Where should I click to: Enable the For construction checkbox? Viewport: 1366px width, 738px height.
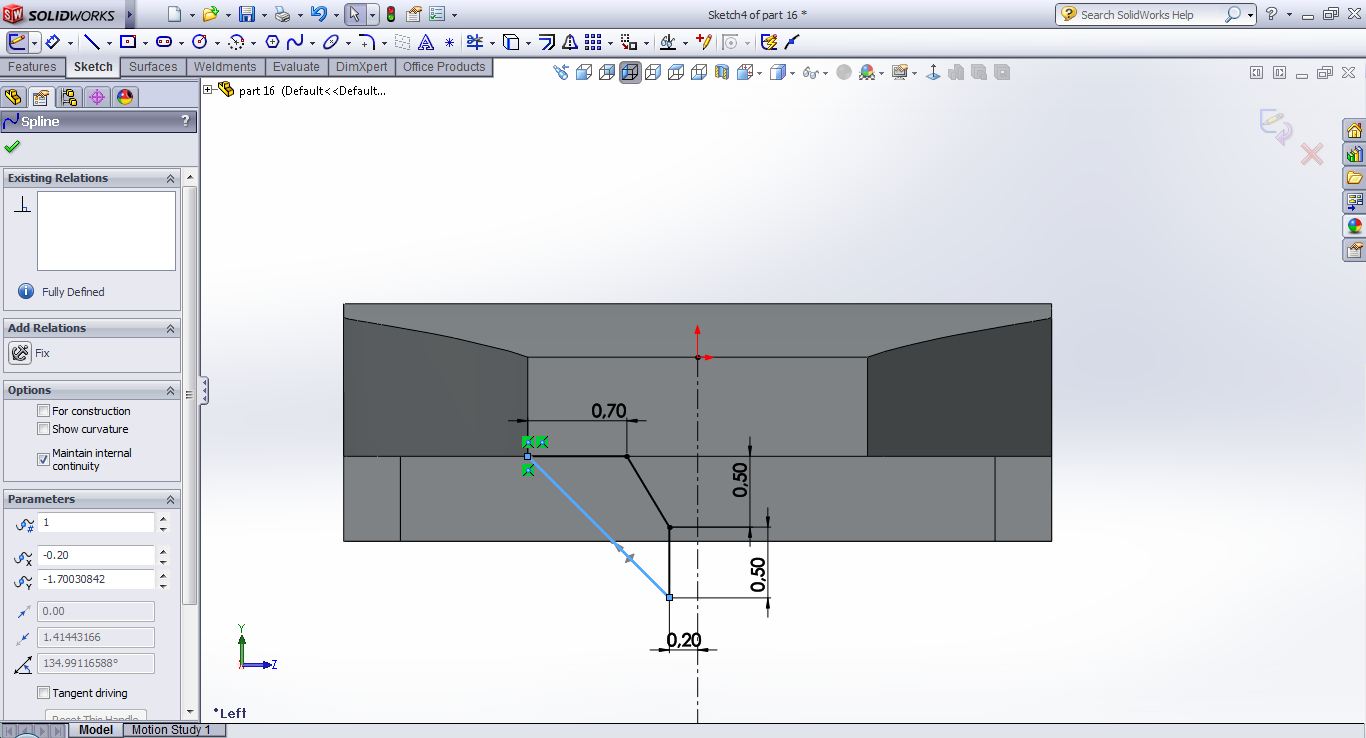coord(43,411)
